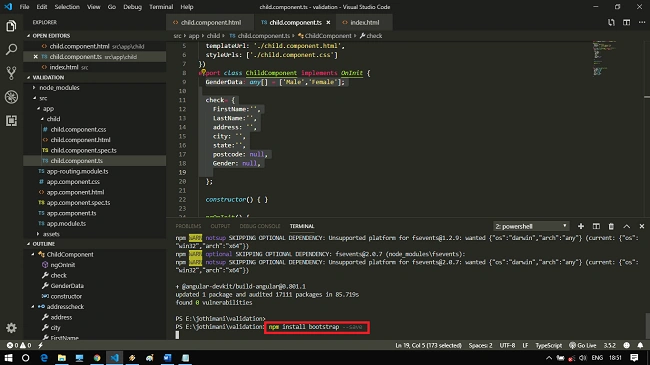Open the editor More Actions ellipsis menu

point(642,22)
